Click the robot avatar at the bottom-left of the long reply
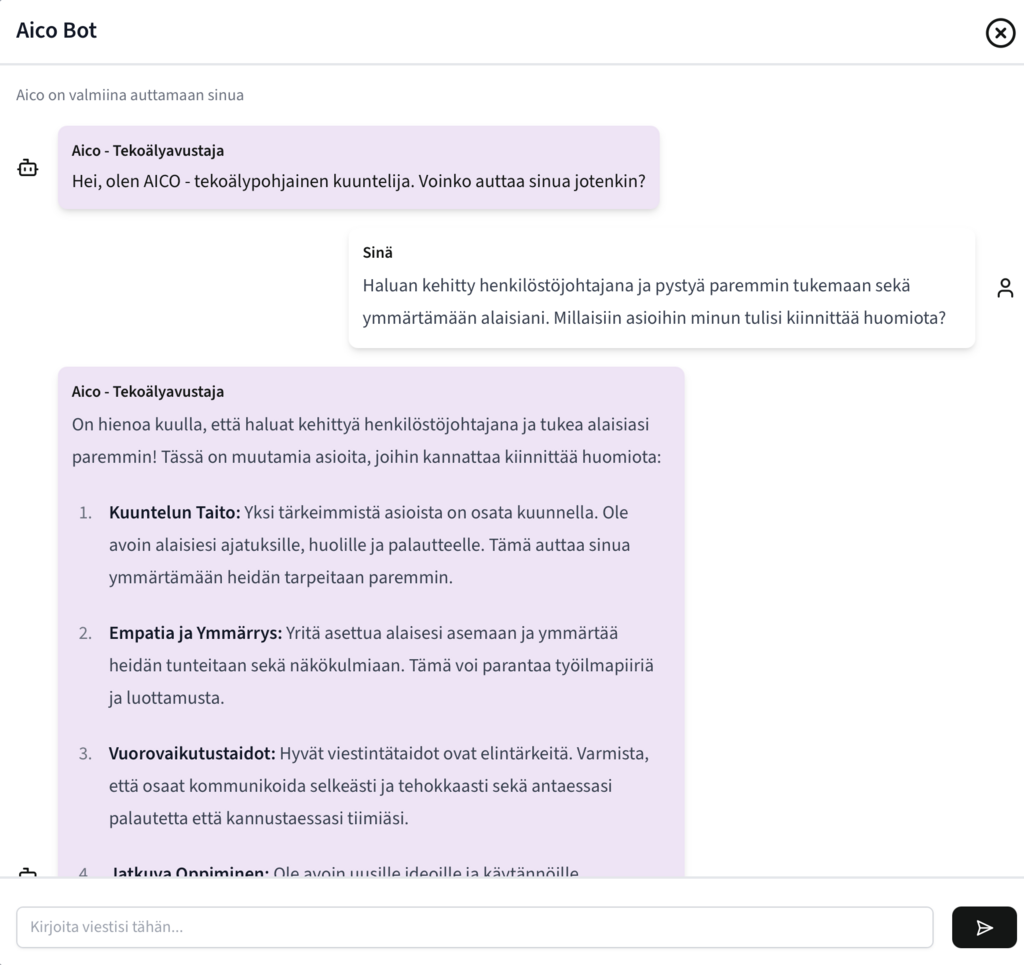 (x=28, y=872)
